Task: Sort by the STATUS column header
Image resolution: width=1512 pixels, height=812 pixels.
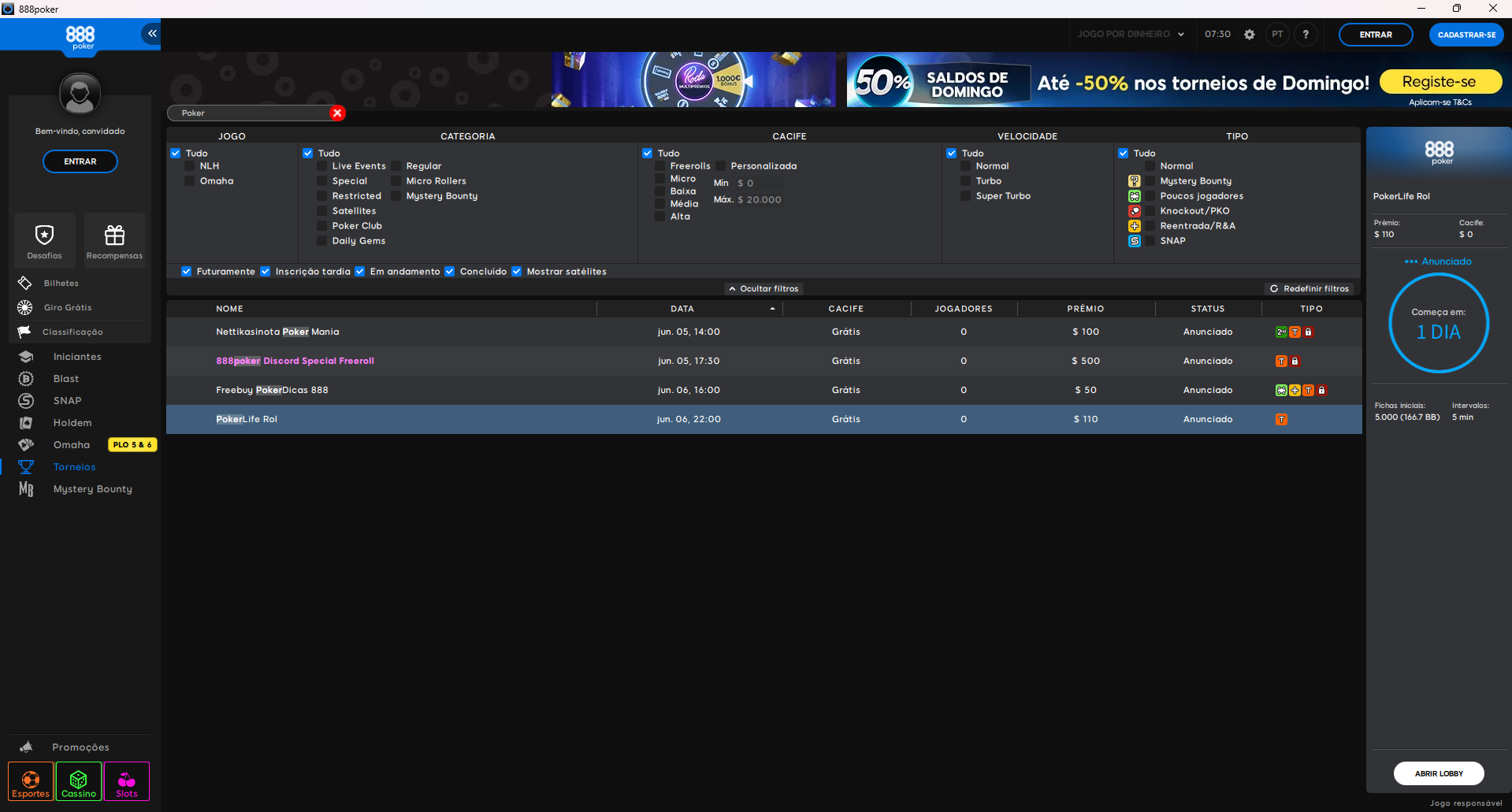Action: pyautogui.click(x=1208, y=309)
